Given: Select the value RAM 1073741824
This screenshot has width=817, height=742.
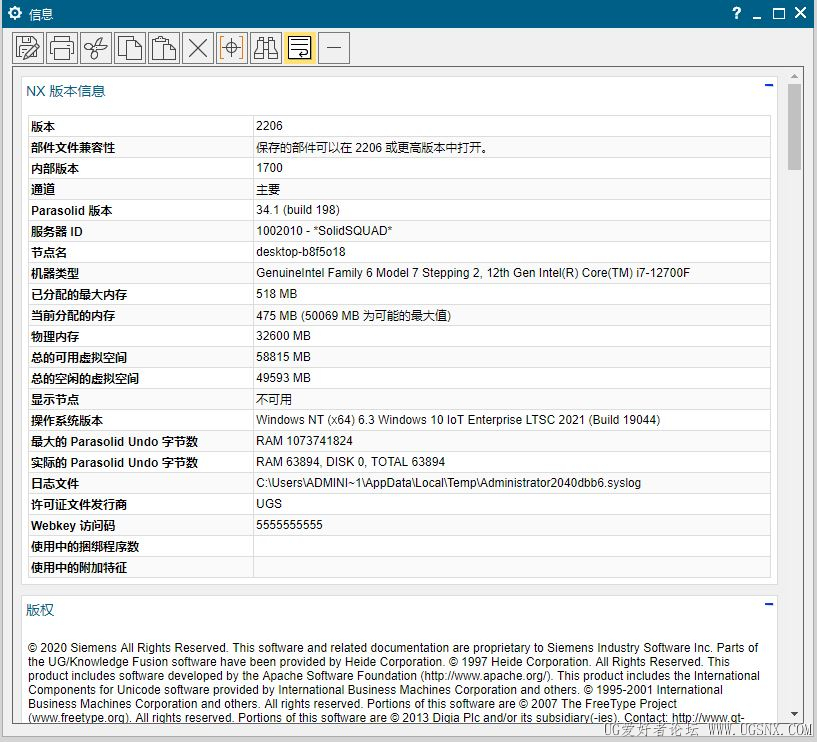Looking at the screenshot, I should (304, 441).
